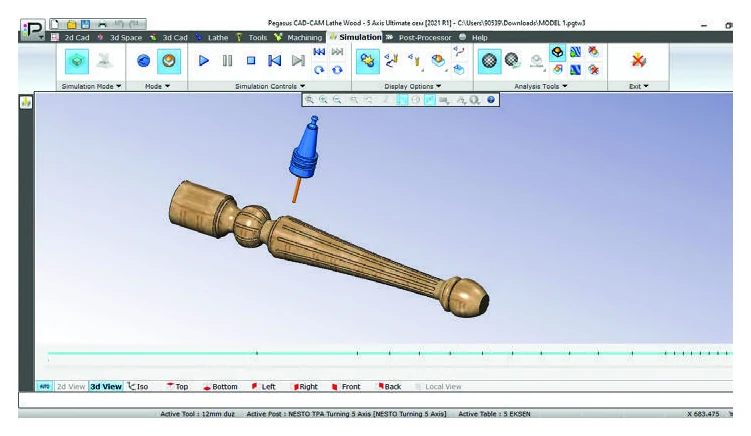The width and height of the screenshot is (751, 436).
Task: Click lower blue striped analysis icon
Action: click(575, 70)
